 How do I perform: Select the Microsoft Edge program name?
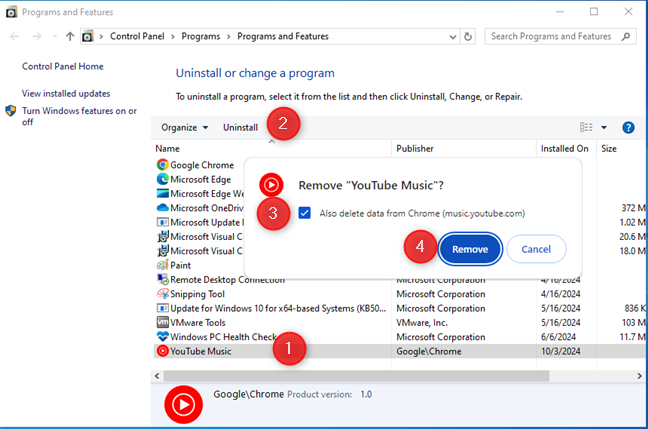[201, 179]
